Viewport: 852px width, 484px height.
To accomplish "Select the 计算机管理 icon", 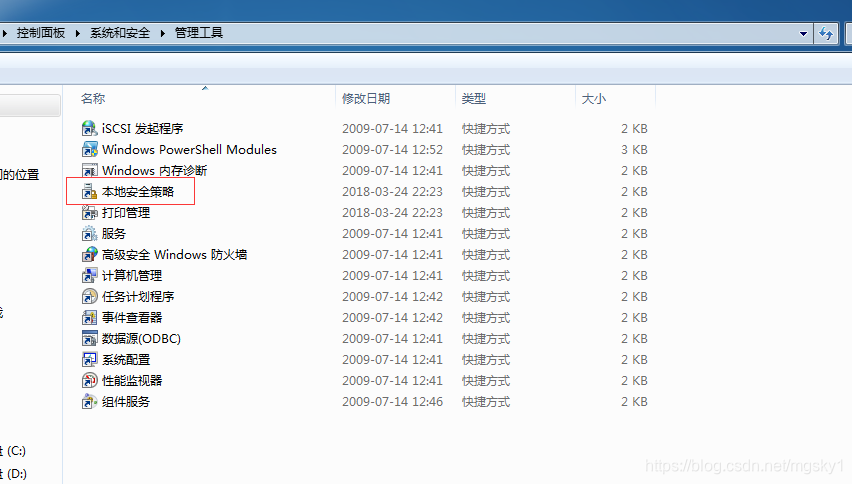I will pos(89,275).
